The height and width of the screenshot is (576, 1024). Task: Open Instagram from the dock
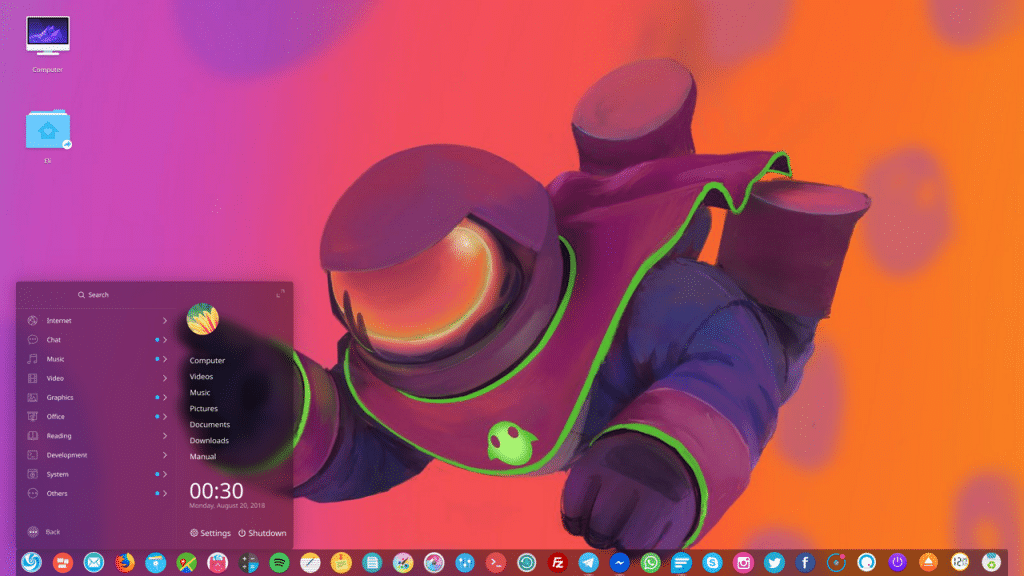743,562
